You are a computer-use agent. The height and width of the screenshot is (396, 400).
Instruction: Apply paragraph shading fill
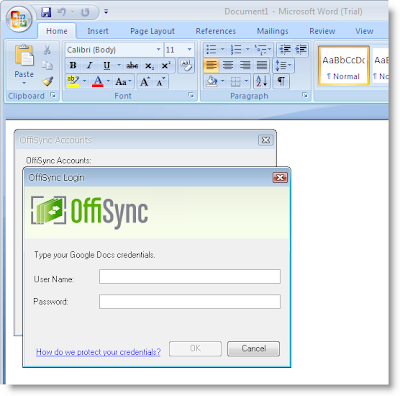[x=212, y=81]
